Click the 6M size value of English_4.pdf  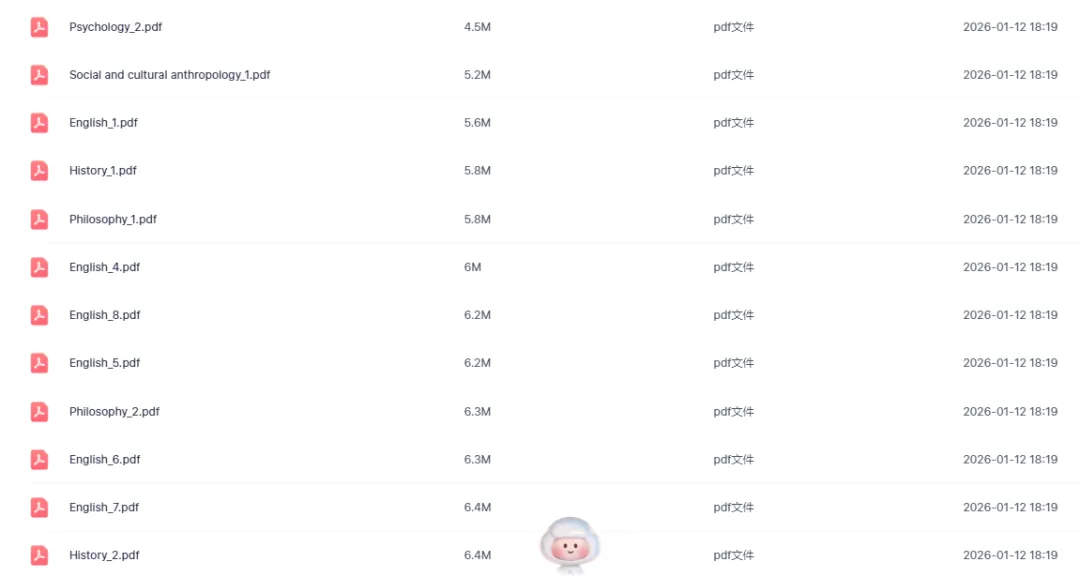pos(472,267)
